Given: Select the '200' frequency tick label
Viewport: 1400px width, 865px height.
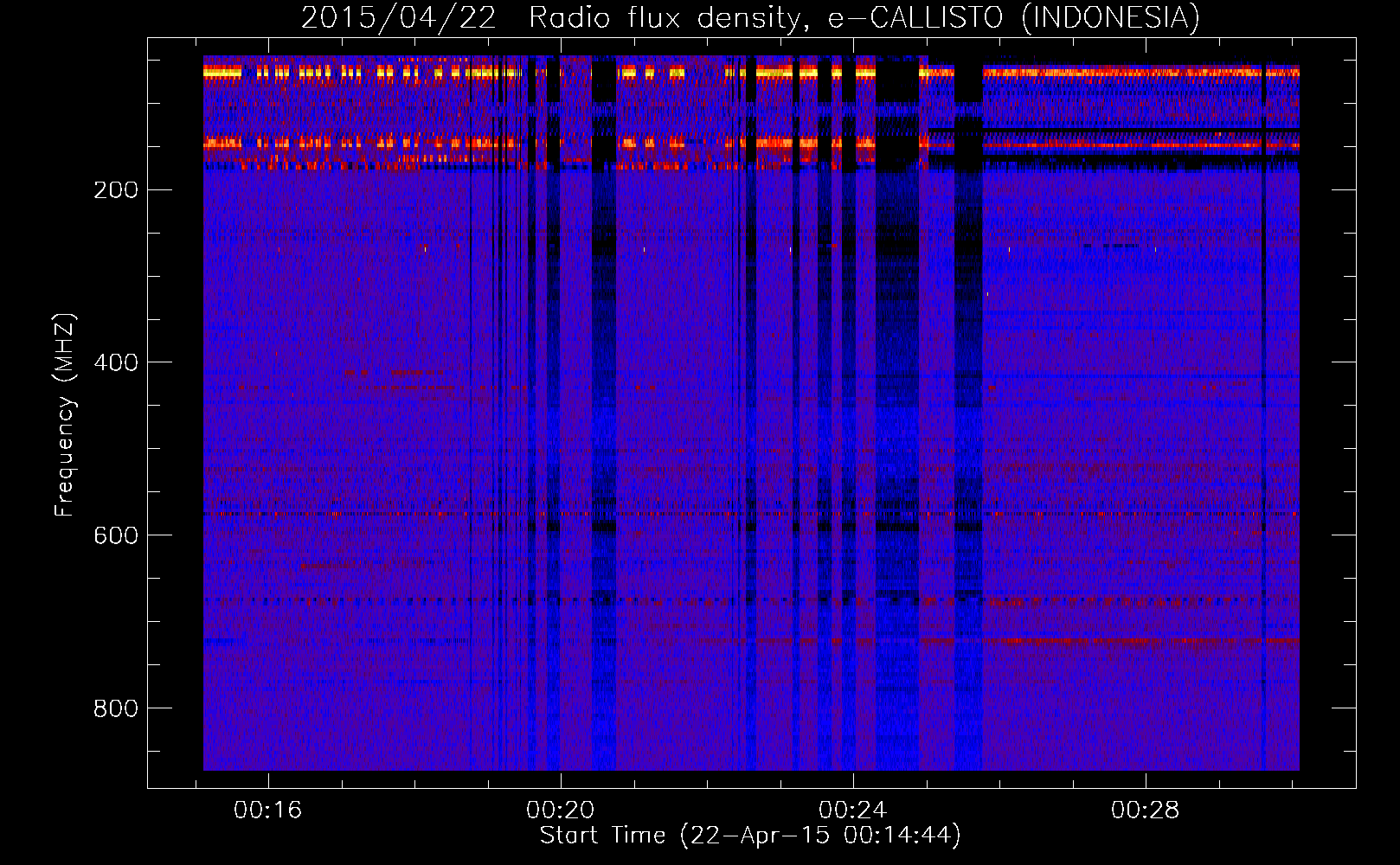Looking at the screenshot, I should click(116, 190).
